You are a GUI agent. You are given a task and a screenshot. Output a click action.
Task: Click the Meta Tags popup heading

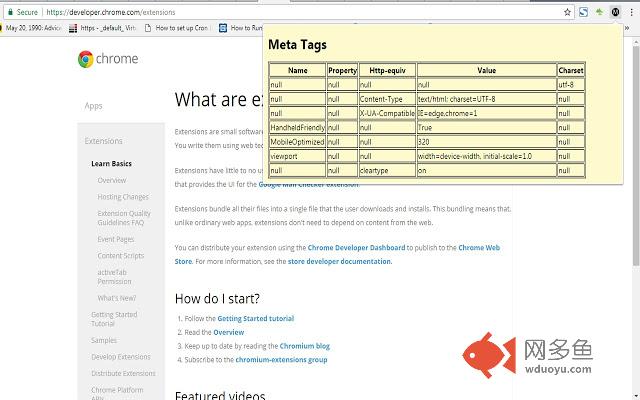click(x=297, y=44)
